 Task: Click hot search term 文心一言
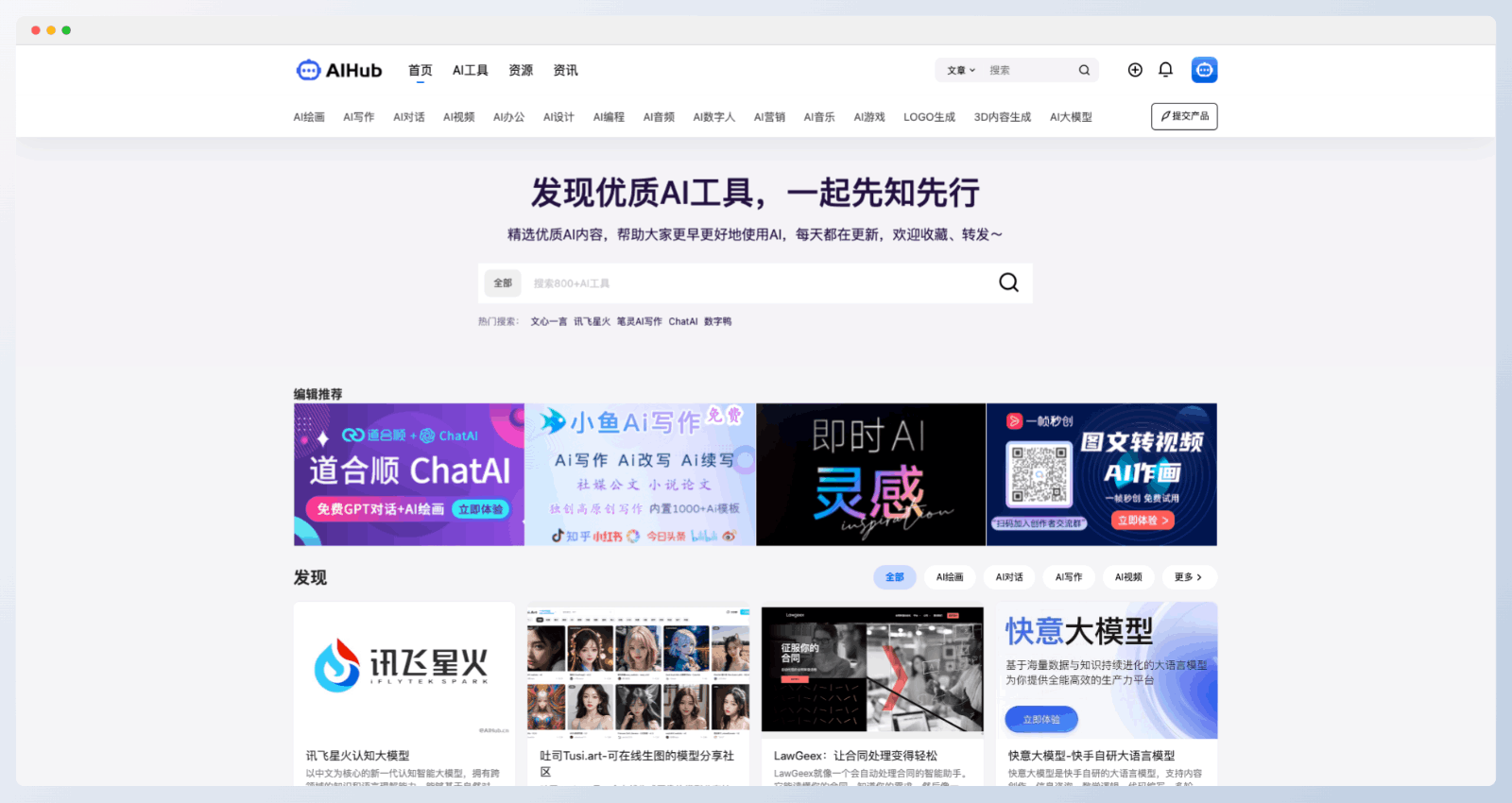[548, 321]
